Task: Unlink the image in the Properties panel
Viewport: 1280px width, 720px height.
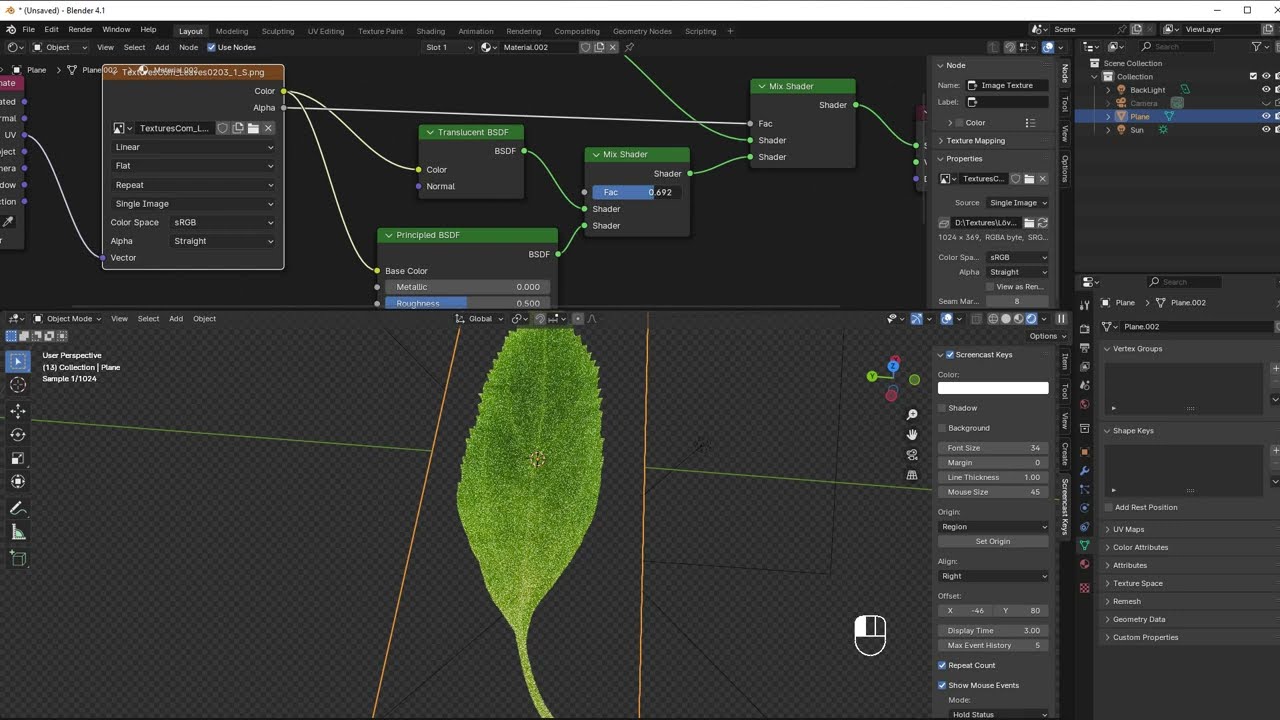Action: coord(1042,179)
